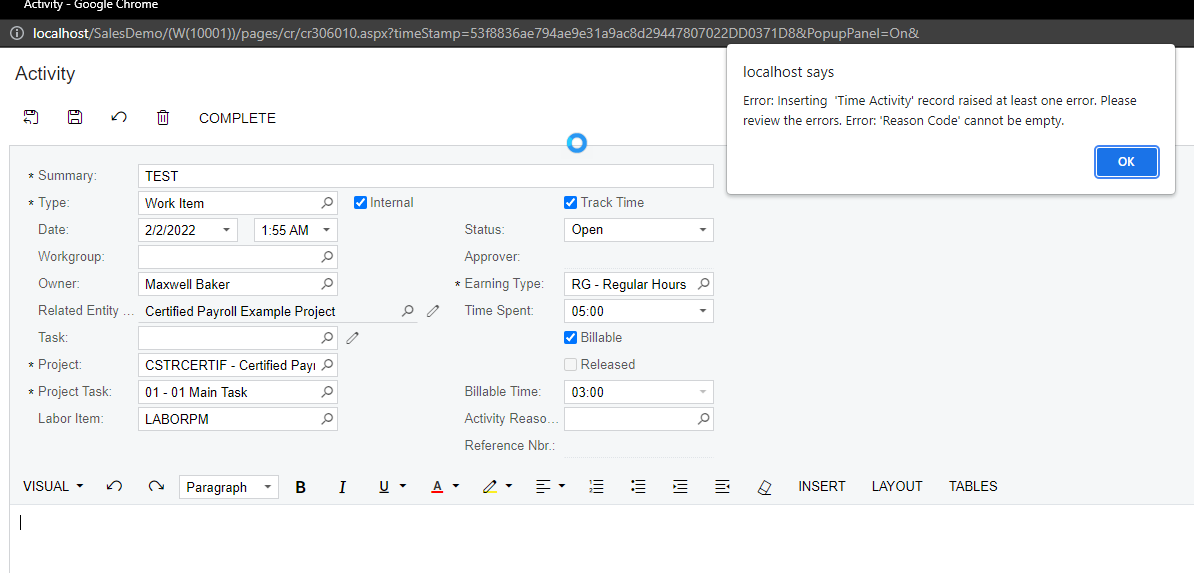Viewport: 1194px width, 573px height.
Task: Expand underline style options arrow
Action: (403, 486)
